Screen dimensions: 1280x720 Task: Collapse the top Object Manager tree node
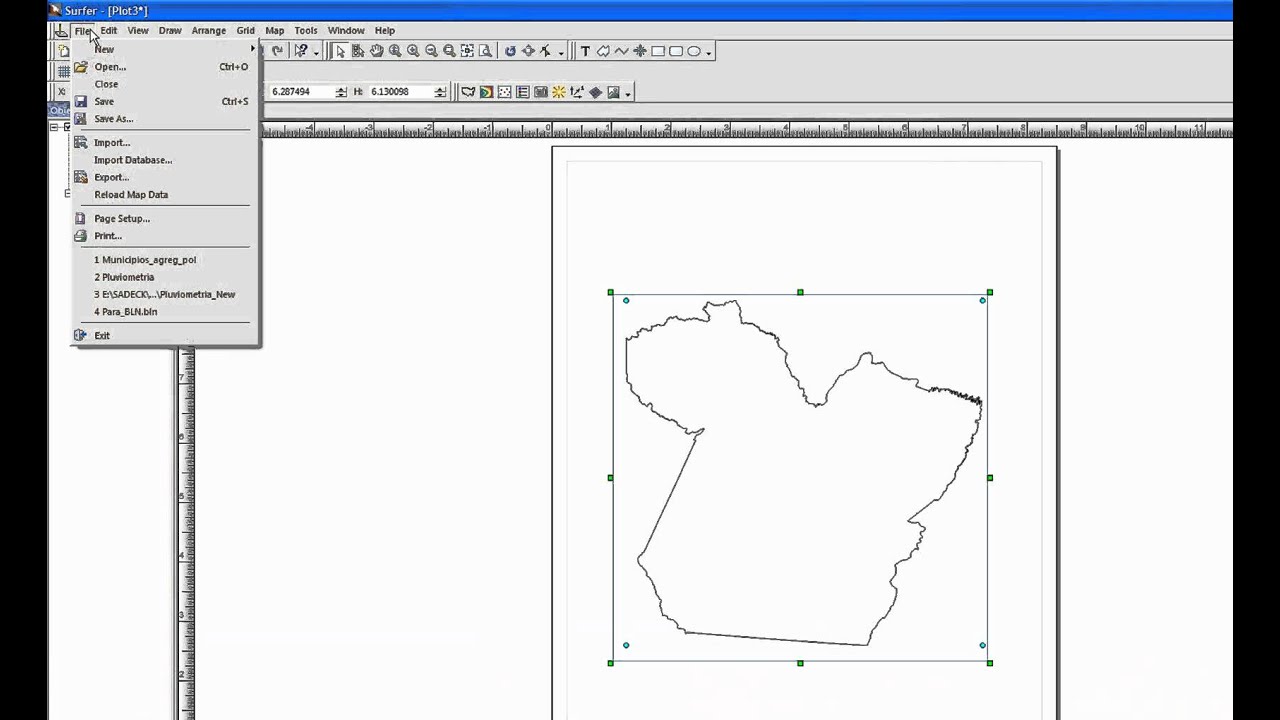[56, 127]
